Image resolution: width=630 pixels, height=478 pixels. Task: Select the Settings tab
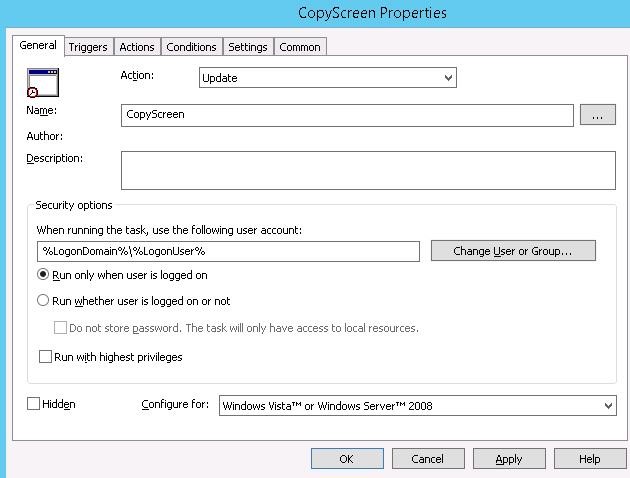pyautogui.click(x=247, y=47)
